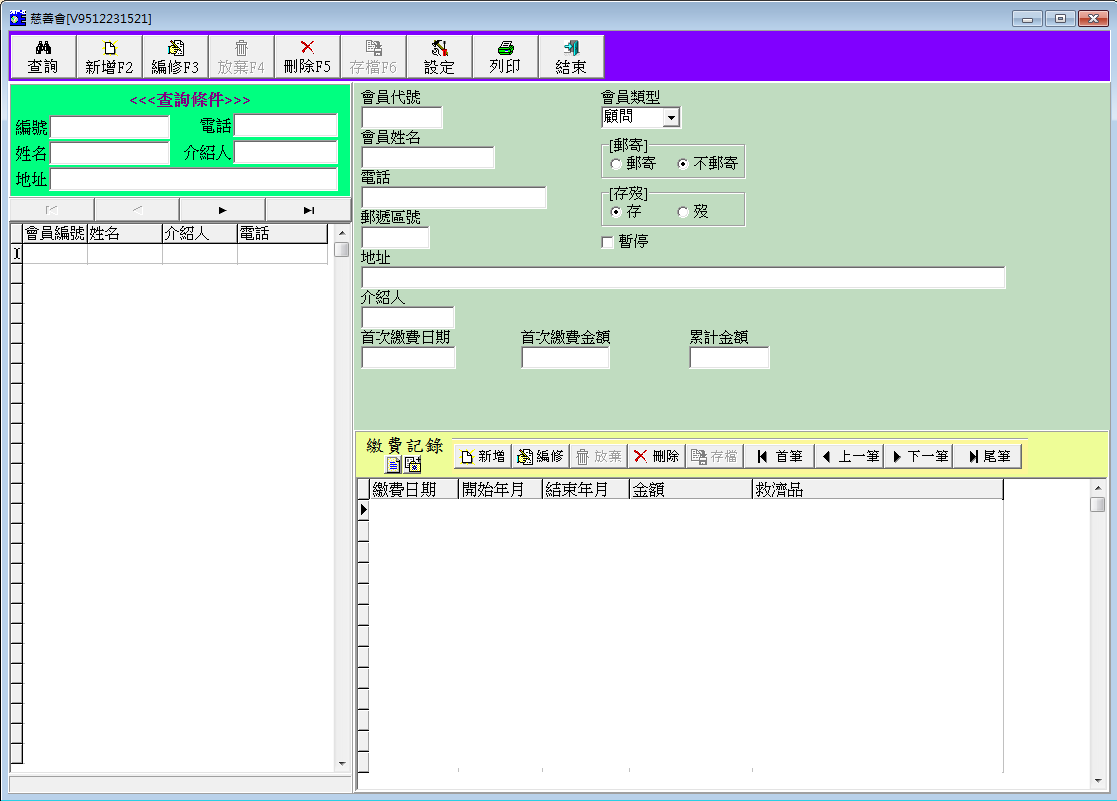Click the last-record arrow above member list

(x=308, y=210)
